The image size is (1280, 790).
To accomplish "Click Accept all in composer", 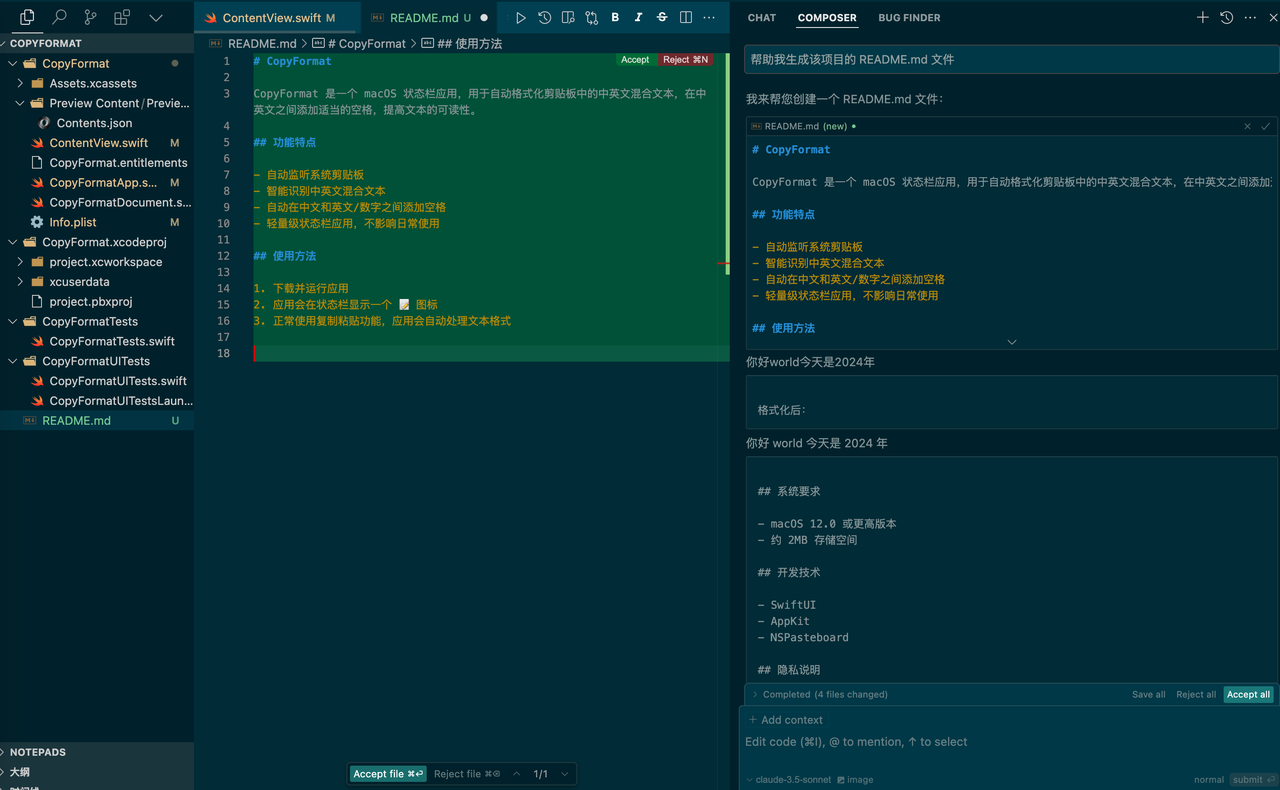I will [1248, 694].
